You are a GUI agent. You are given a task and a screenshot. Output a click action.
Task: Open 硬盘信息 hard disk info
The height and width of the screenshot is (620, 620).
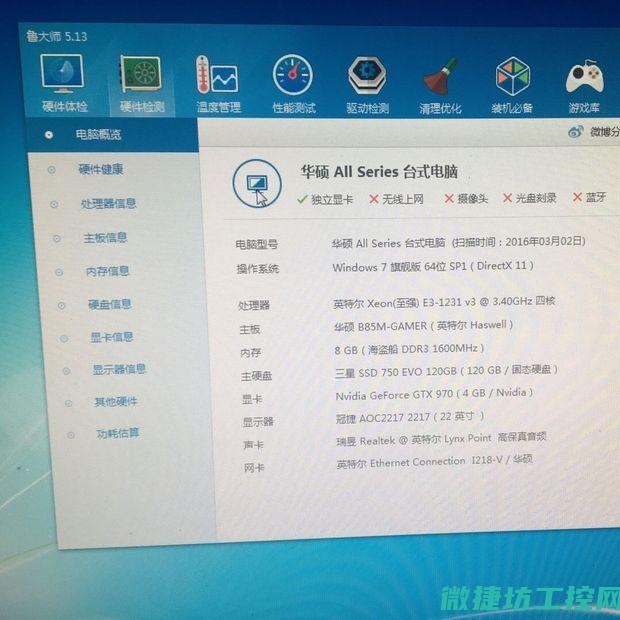point(110,304)
